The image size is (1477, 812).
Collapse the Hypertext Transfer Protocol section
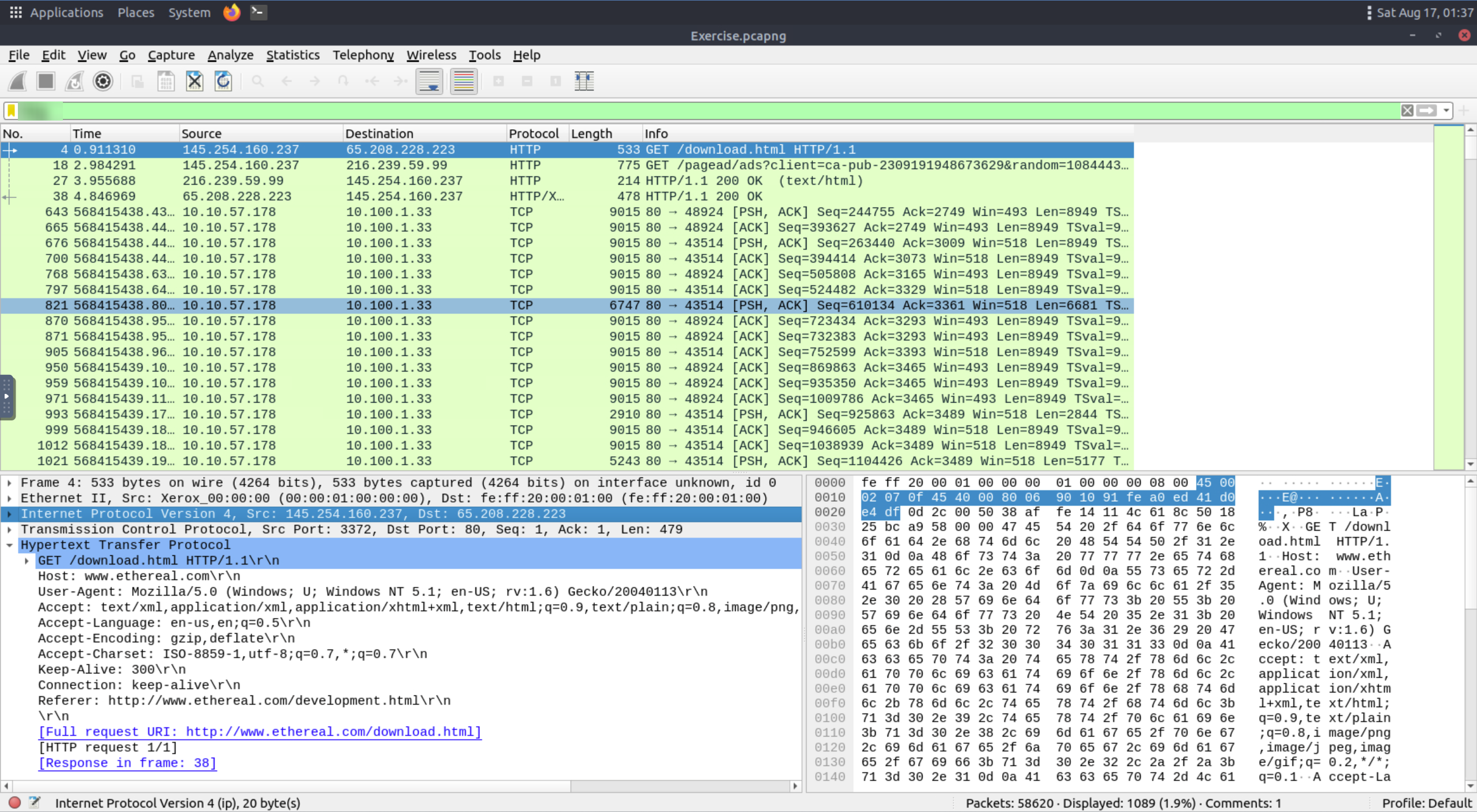click(10, 545)
